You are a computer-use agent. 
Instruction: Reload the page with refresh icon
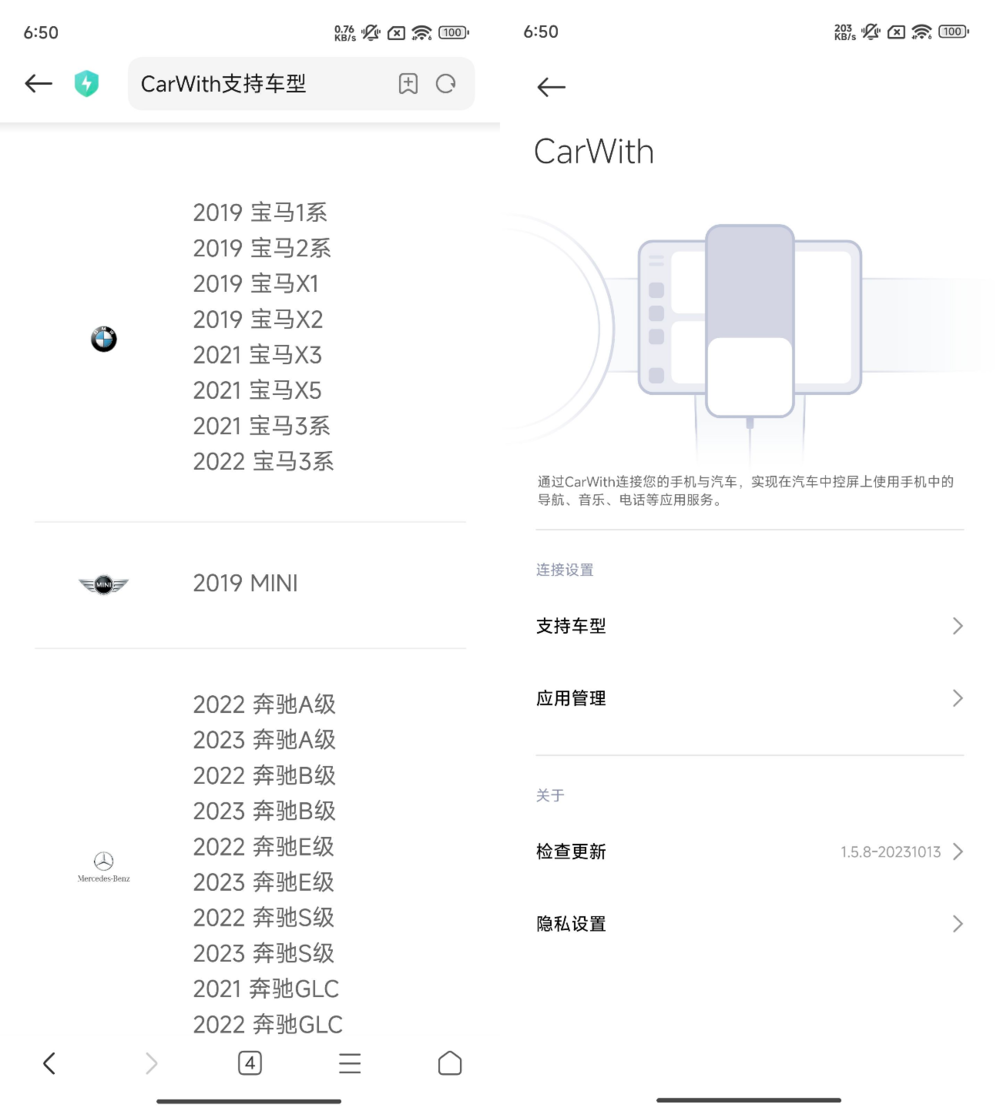pyautogui.click(x=446, y=84)
